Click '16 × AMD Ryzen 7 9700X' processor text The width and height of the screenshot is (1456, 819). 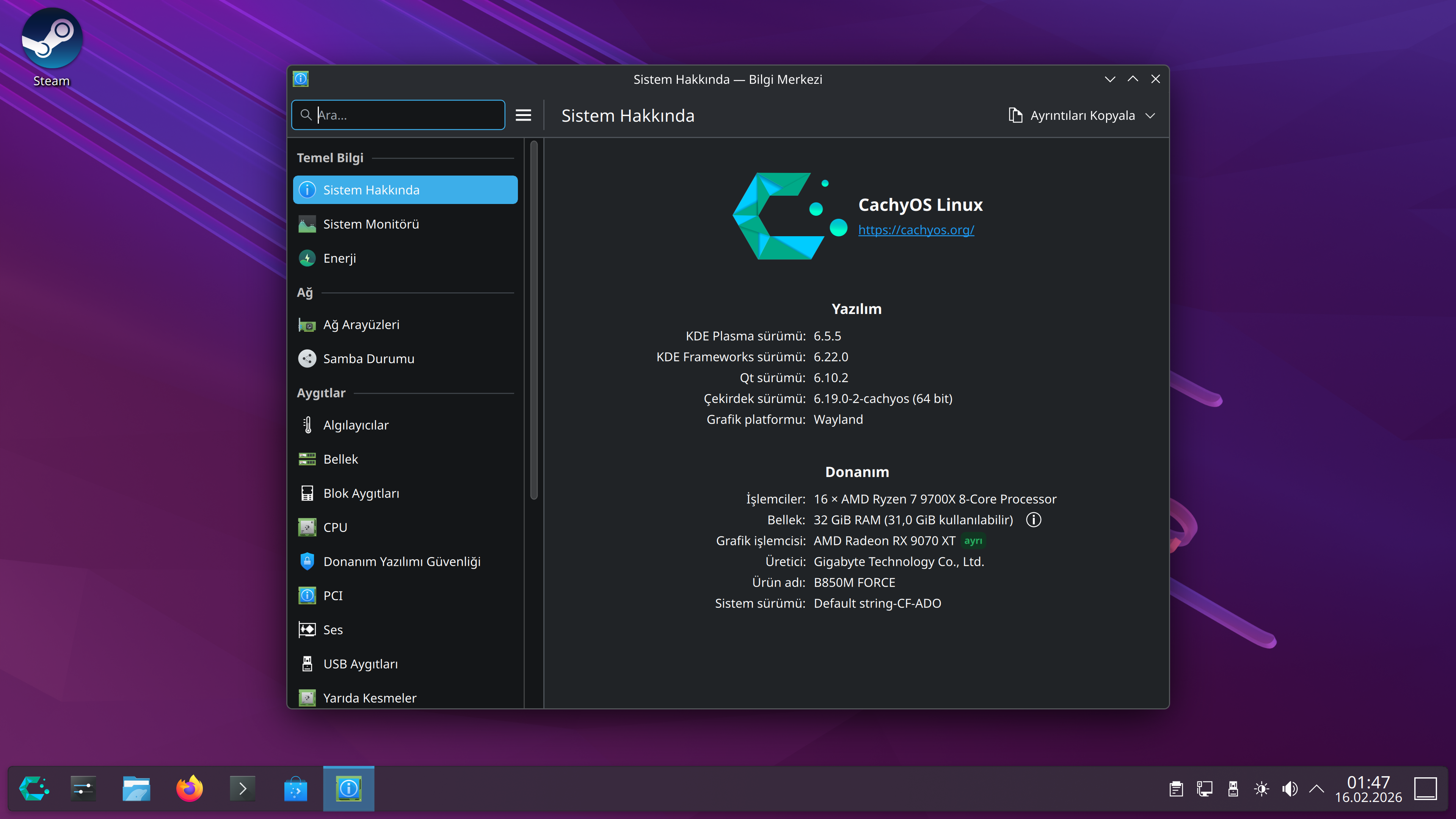pyautogui.click(x=935, y=499)
